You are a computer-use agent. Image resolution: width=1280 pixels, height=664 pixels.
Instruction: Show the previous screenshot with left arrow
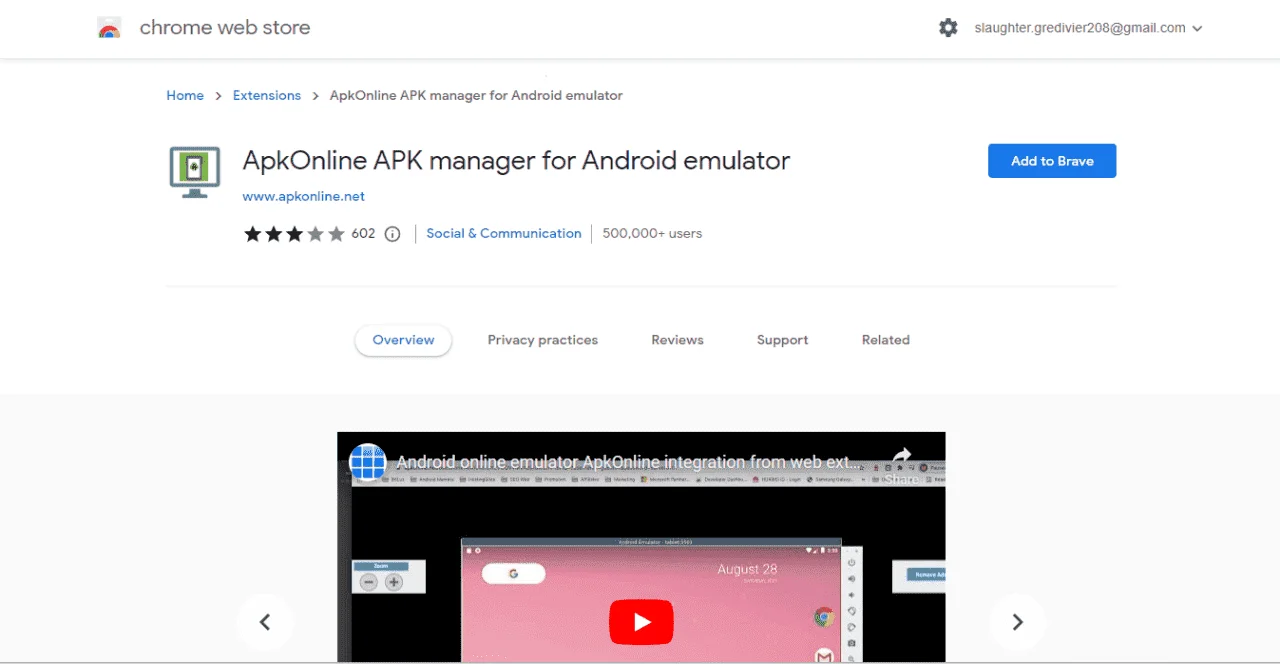point(265,622)
